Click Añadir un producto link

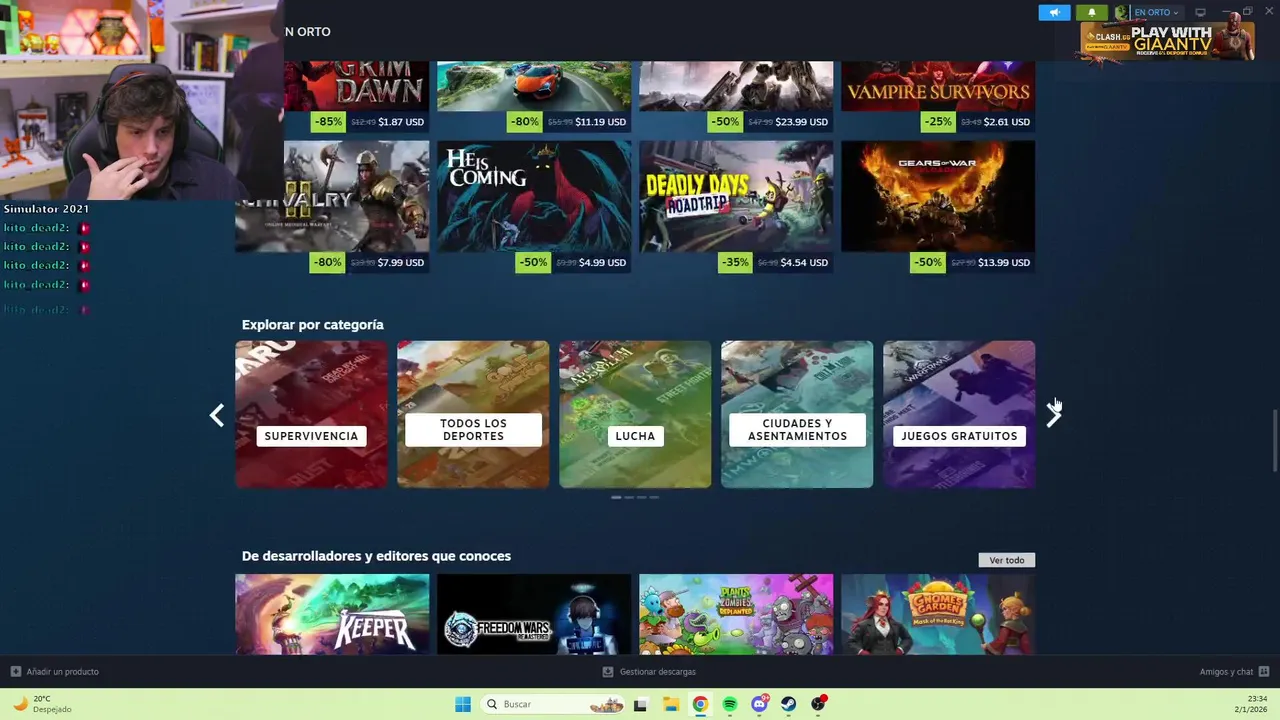tap(62, 671)
